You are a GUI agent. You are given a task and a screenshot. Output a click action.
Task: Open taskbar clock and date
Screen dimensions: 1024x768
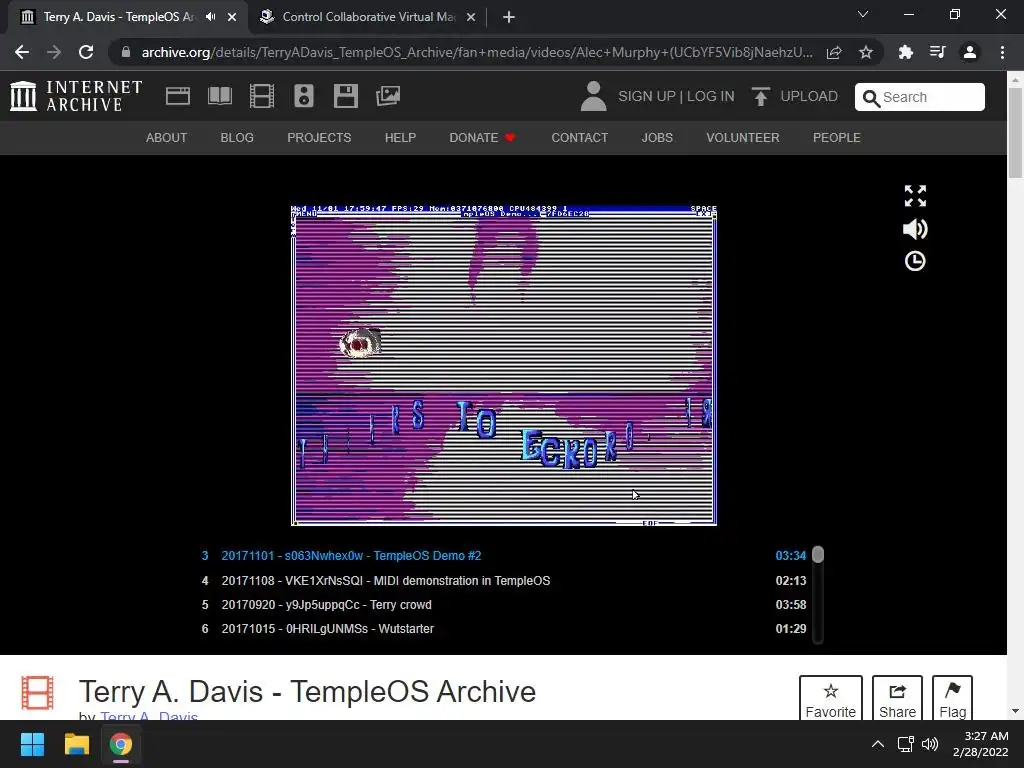pos(980,744)
